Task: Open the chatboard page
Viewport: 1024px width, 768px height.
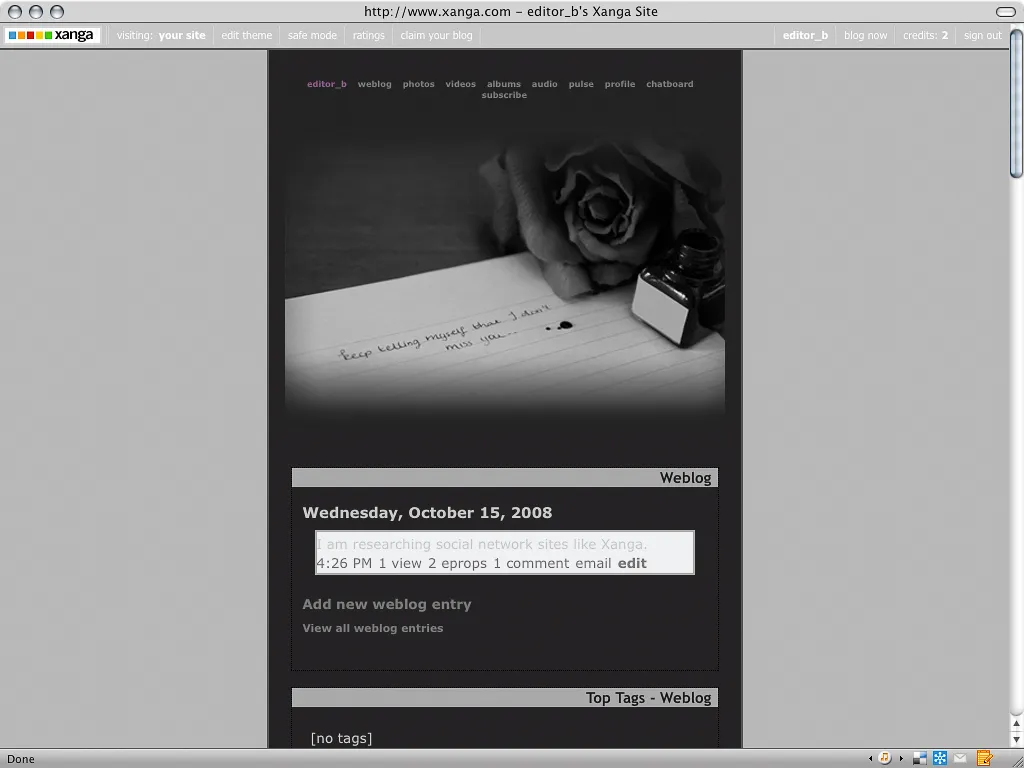Action: pos(669,84)
